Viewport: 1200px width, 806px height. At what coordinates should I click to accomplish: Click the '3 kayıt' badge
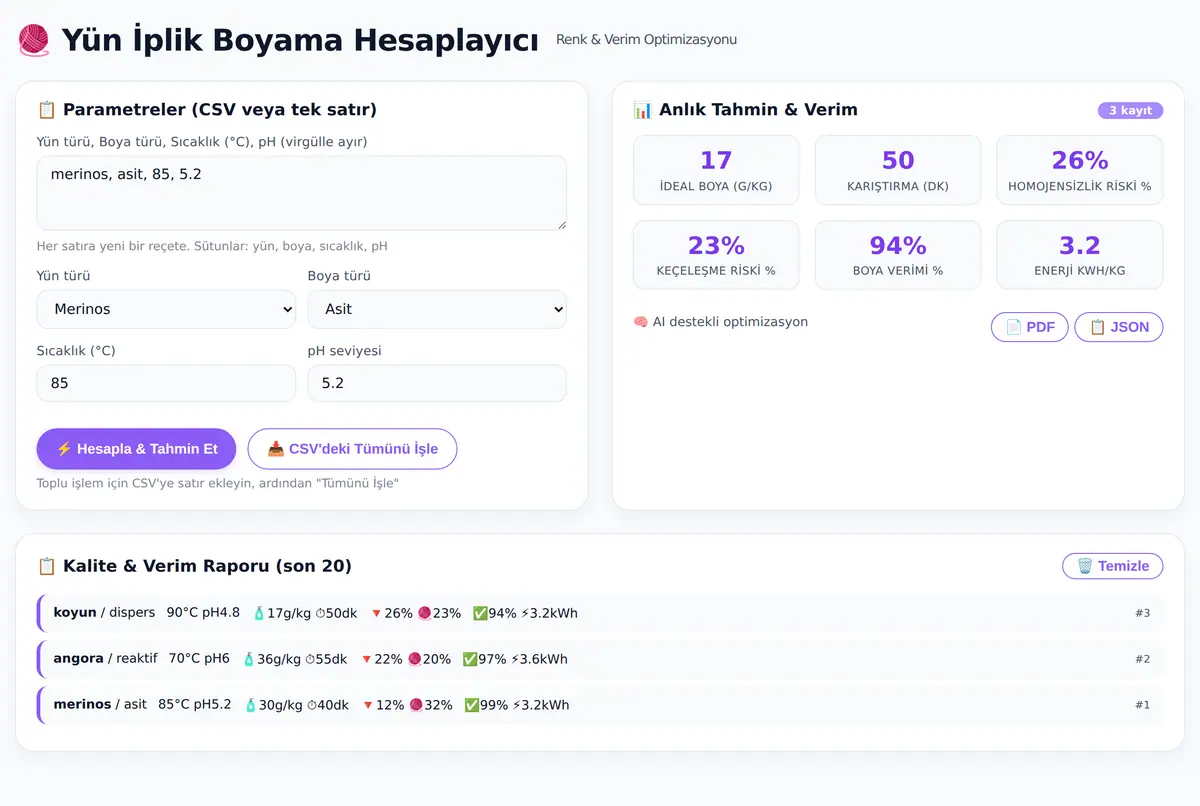click(1130, 111)
